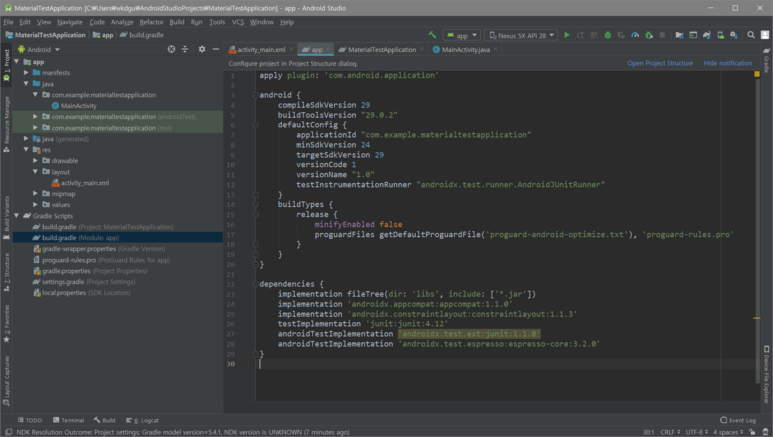Open the Logcat tool window button
Viewport: 773px width, 437px height.
click(142, 420)
